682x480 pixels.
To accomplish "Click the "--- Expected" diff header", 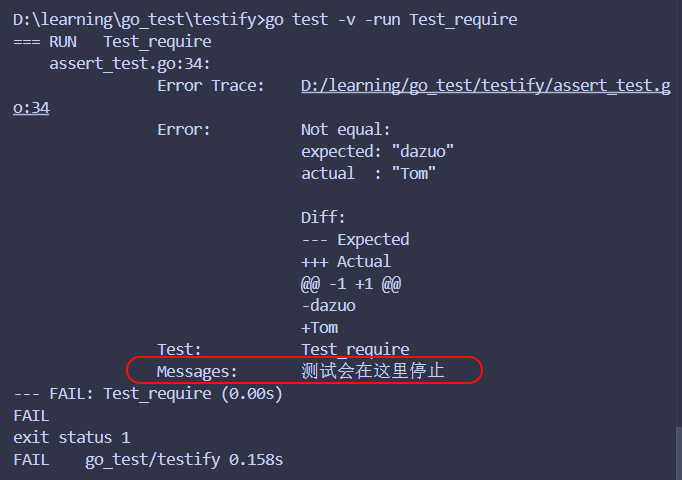I will coord(355,240).
